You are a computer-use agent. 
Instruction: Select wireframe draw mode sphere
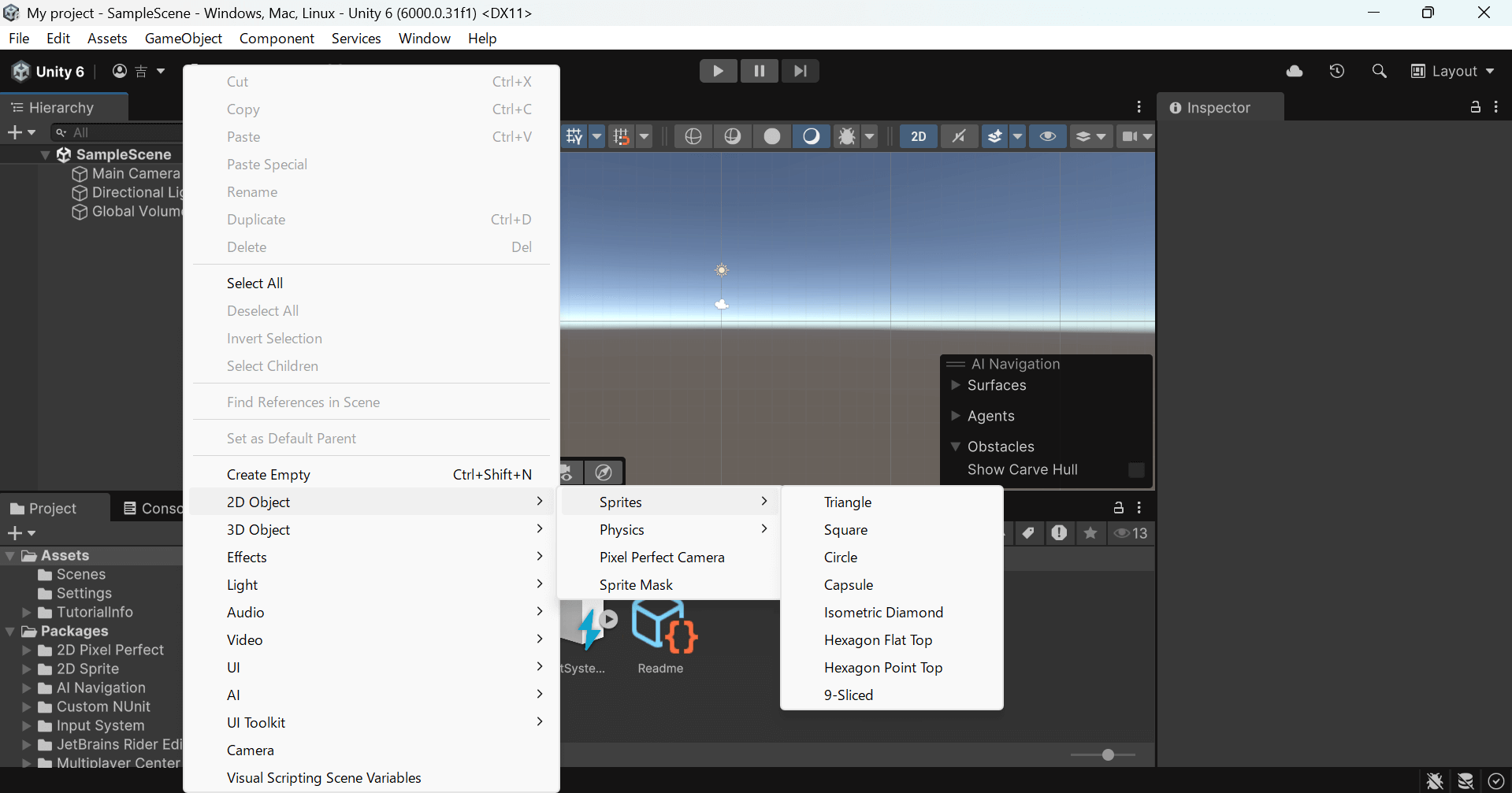point(693,136)
